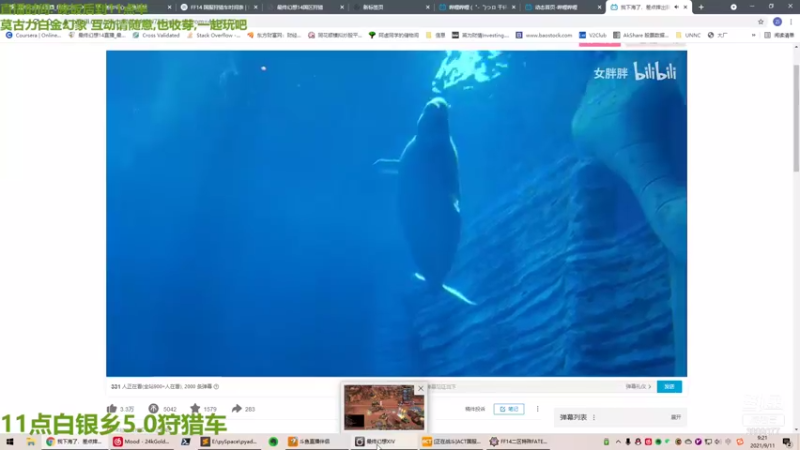
Task: Give coins using the coin icon
Action: (154, 408)
